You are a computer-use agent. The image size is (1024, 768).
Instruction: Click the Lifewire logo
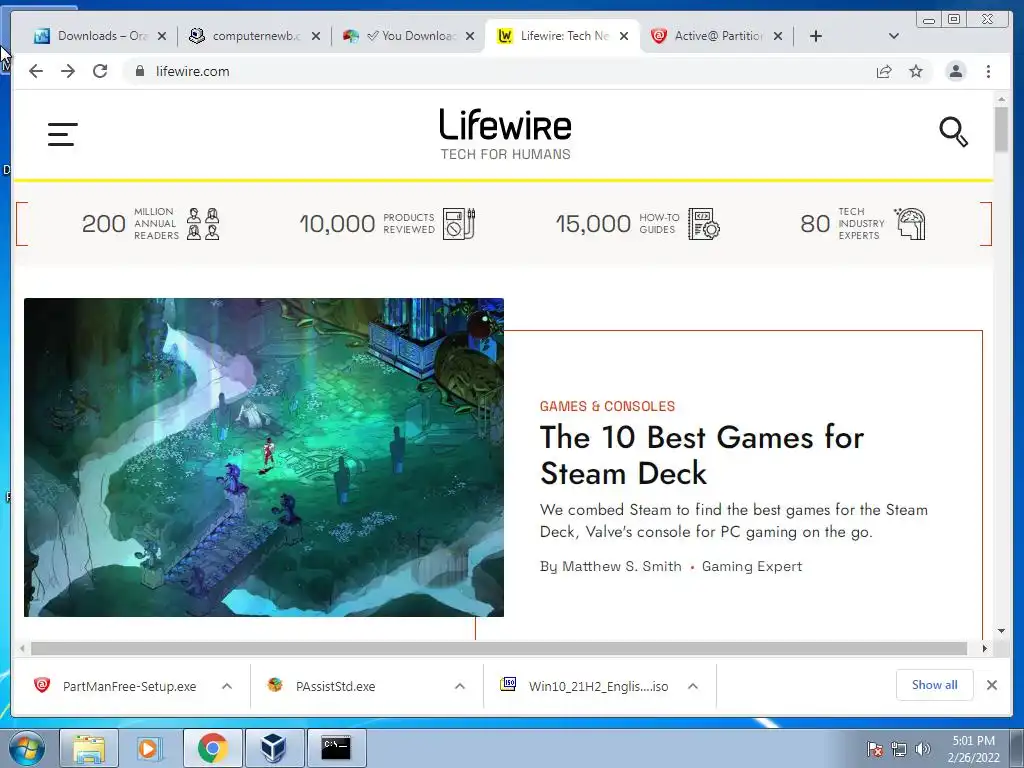coord(505,134)
